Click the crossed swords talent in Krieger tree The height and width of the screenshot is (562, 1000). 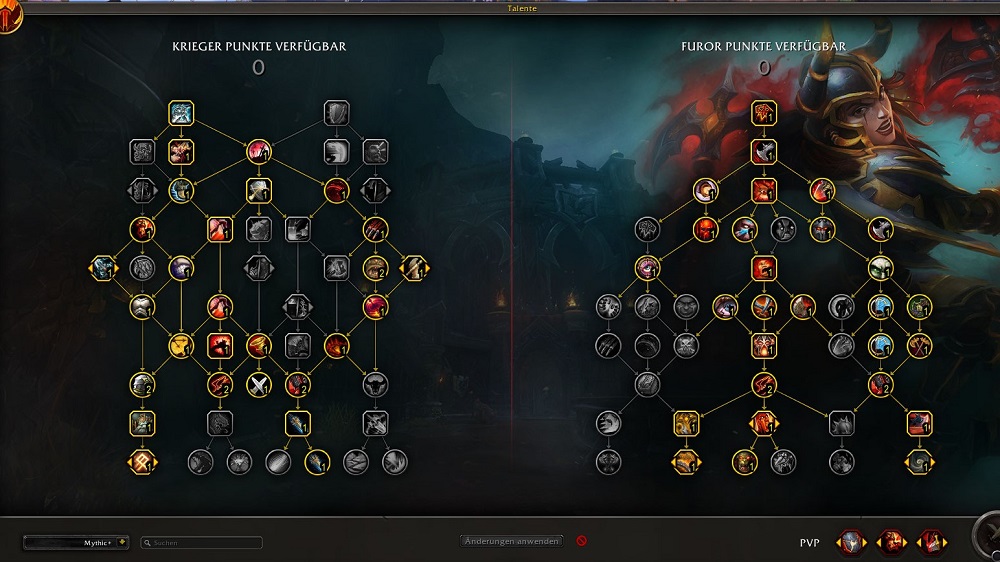tap(258, 385)
